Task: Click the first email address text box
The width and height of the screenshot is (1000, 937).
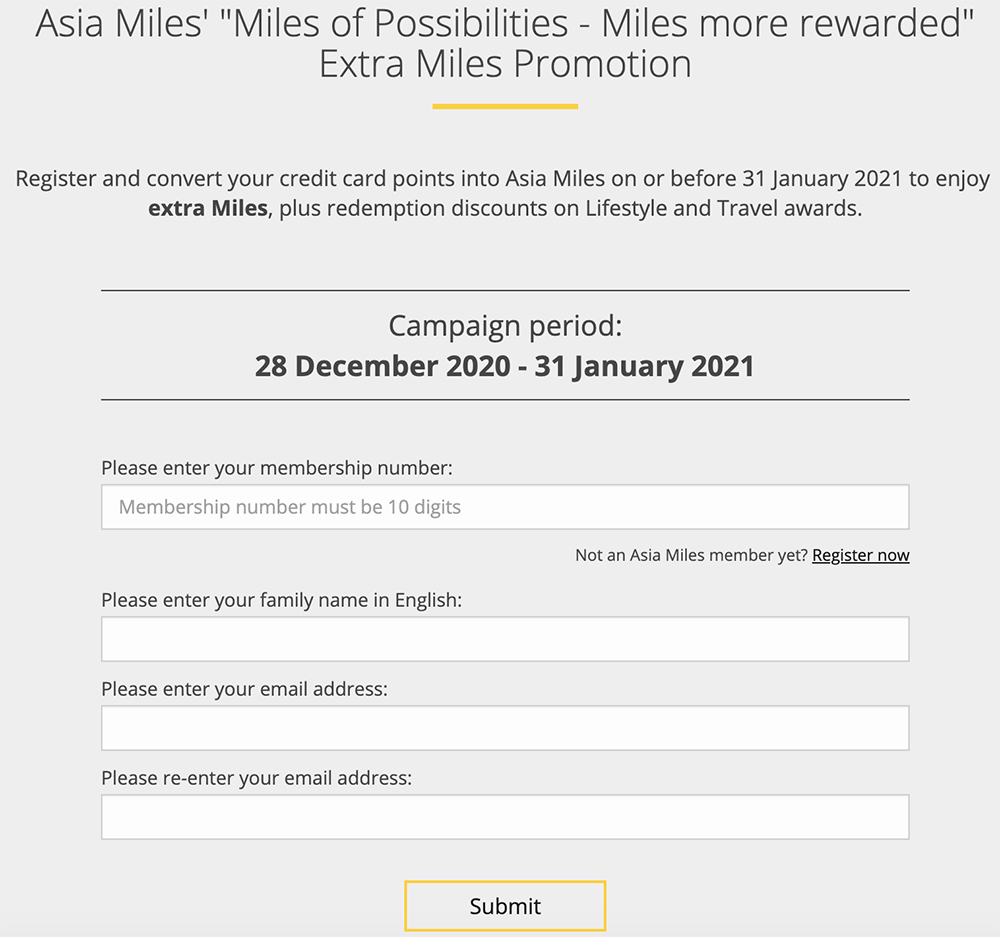Action: click(505, 728)
